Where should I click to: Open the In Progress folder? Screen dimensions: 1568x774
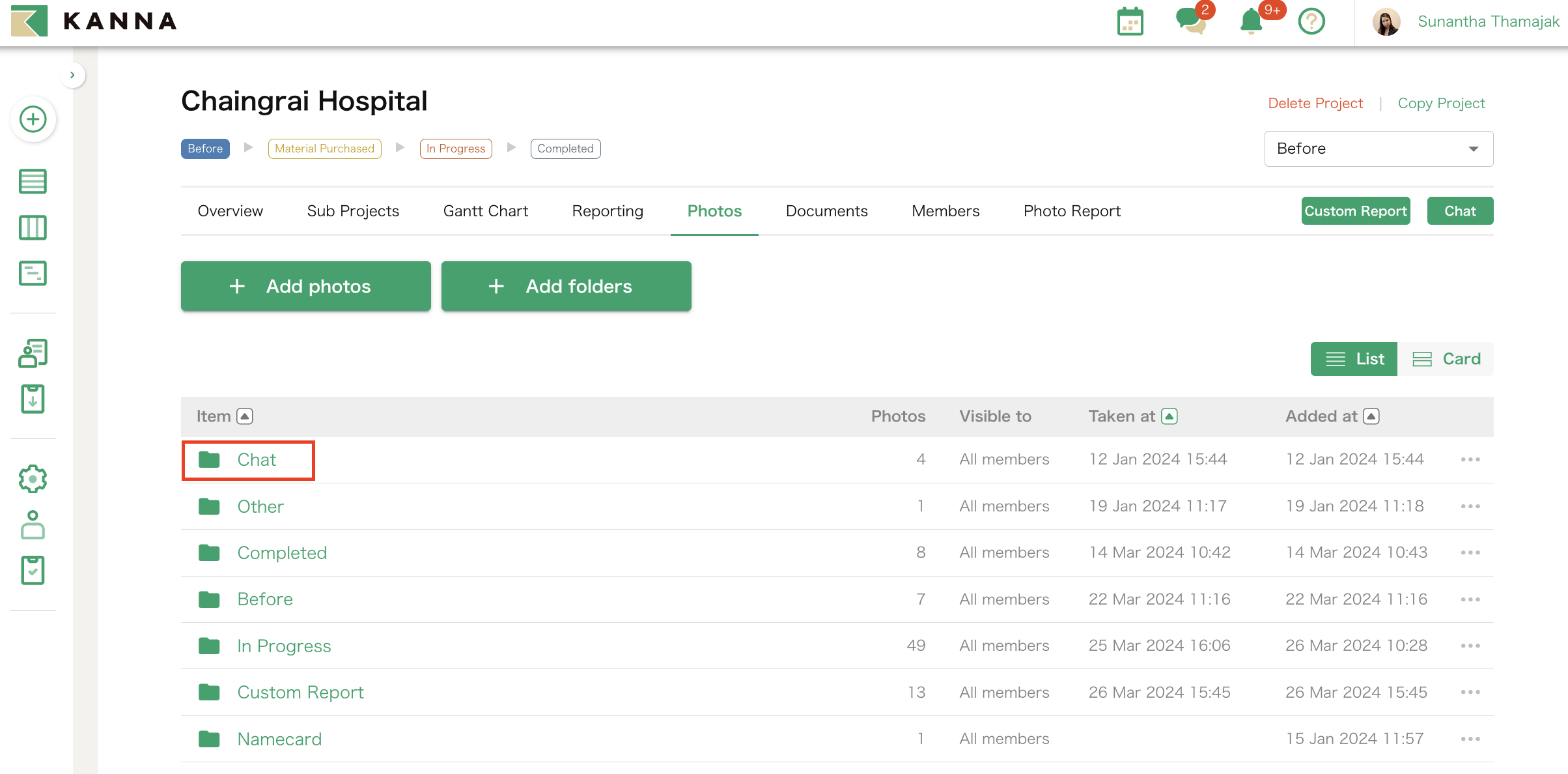284,646
